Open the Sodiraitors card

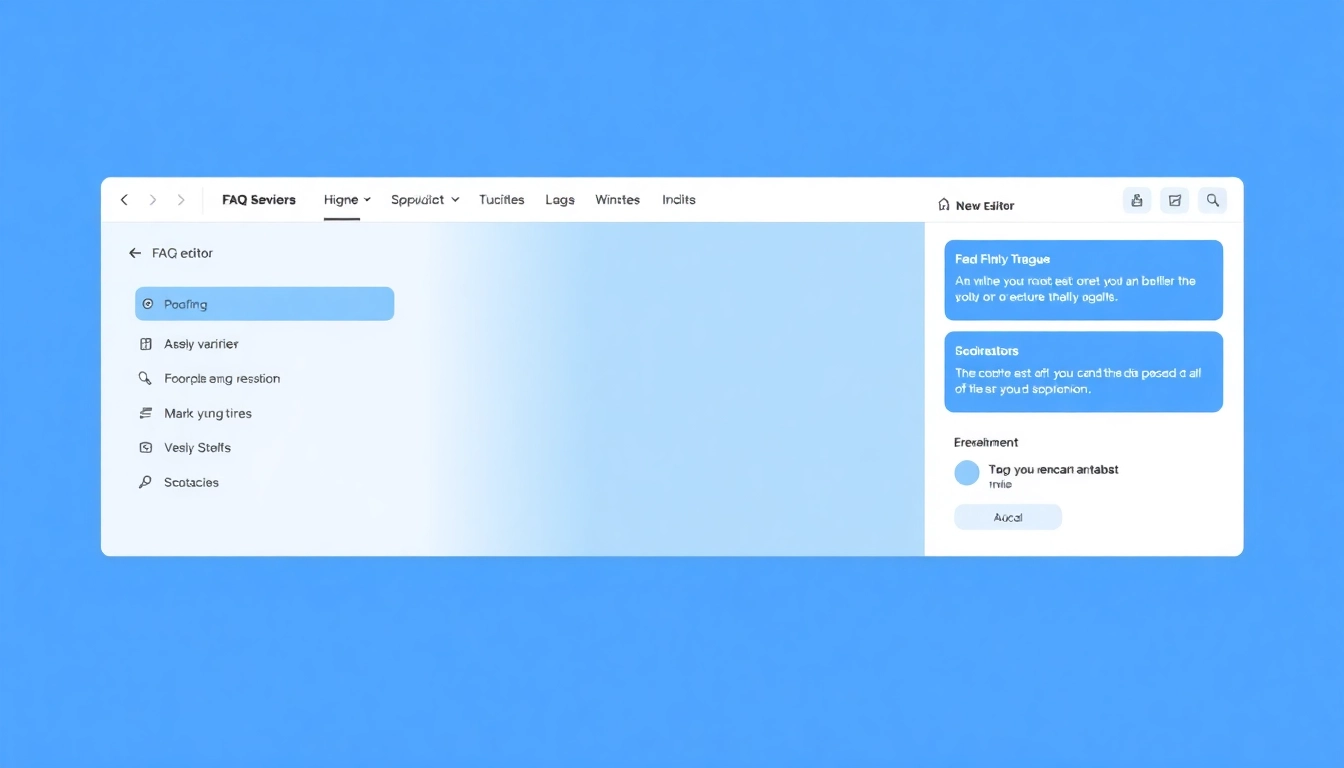[x=1084, y=372]
